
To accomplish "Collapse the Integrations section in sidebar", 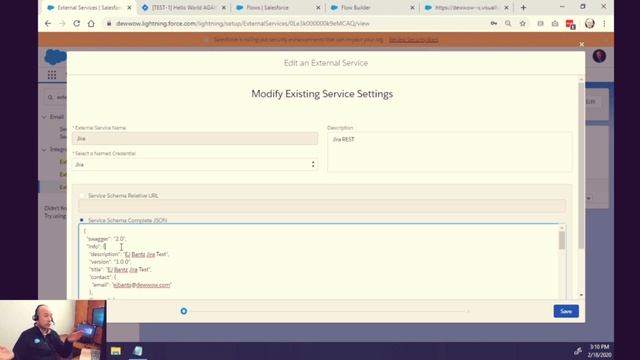I will [x=44, y=150].
